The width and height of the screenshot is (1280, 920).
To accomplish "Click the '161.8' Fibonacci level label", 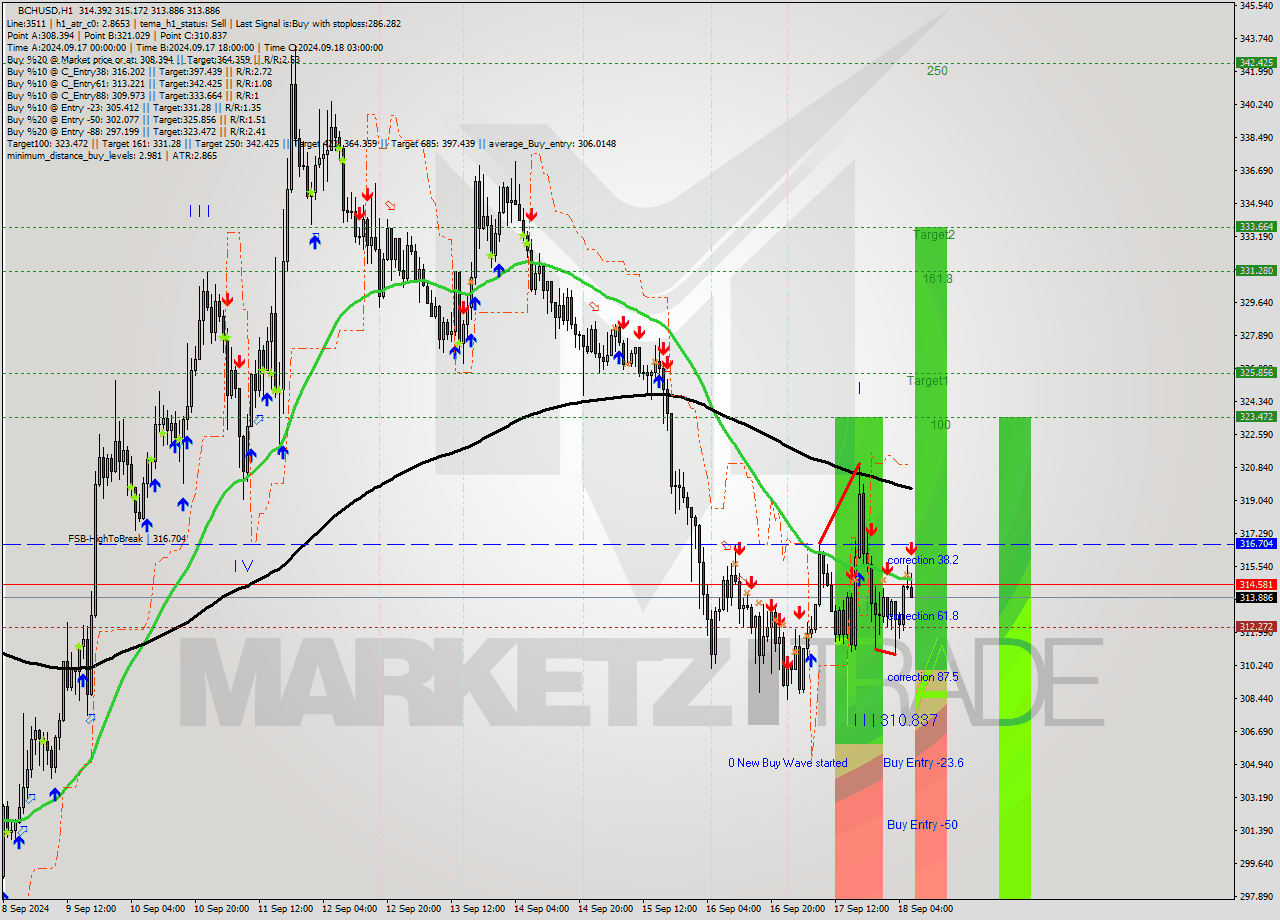I will (937, 279).
